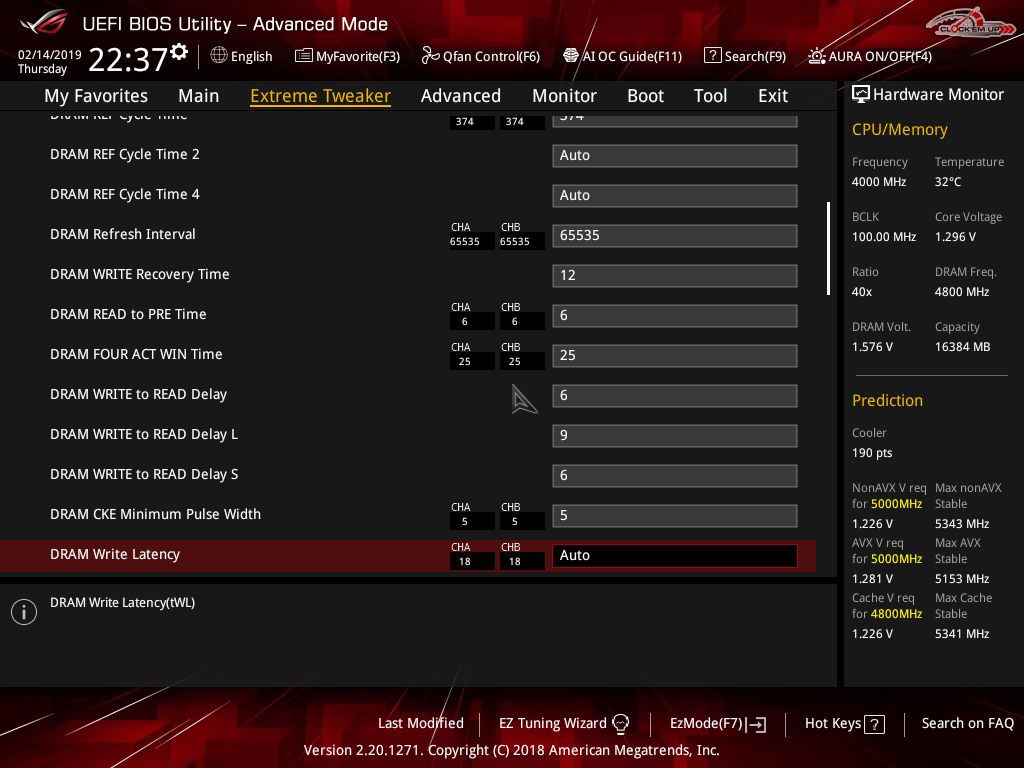Click the vertical scrollbar of the settings list
The width and height of the screenshot is (1024, 768).
coord(828,249)
